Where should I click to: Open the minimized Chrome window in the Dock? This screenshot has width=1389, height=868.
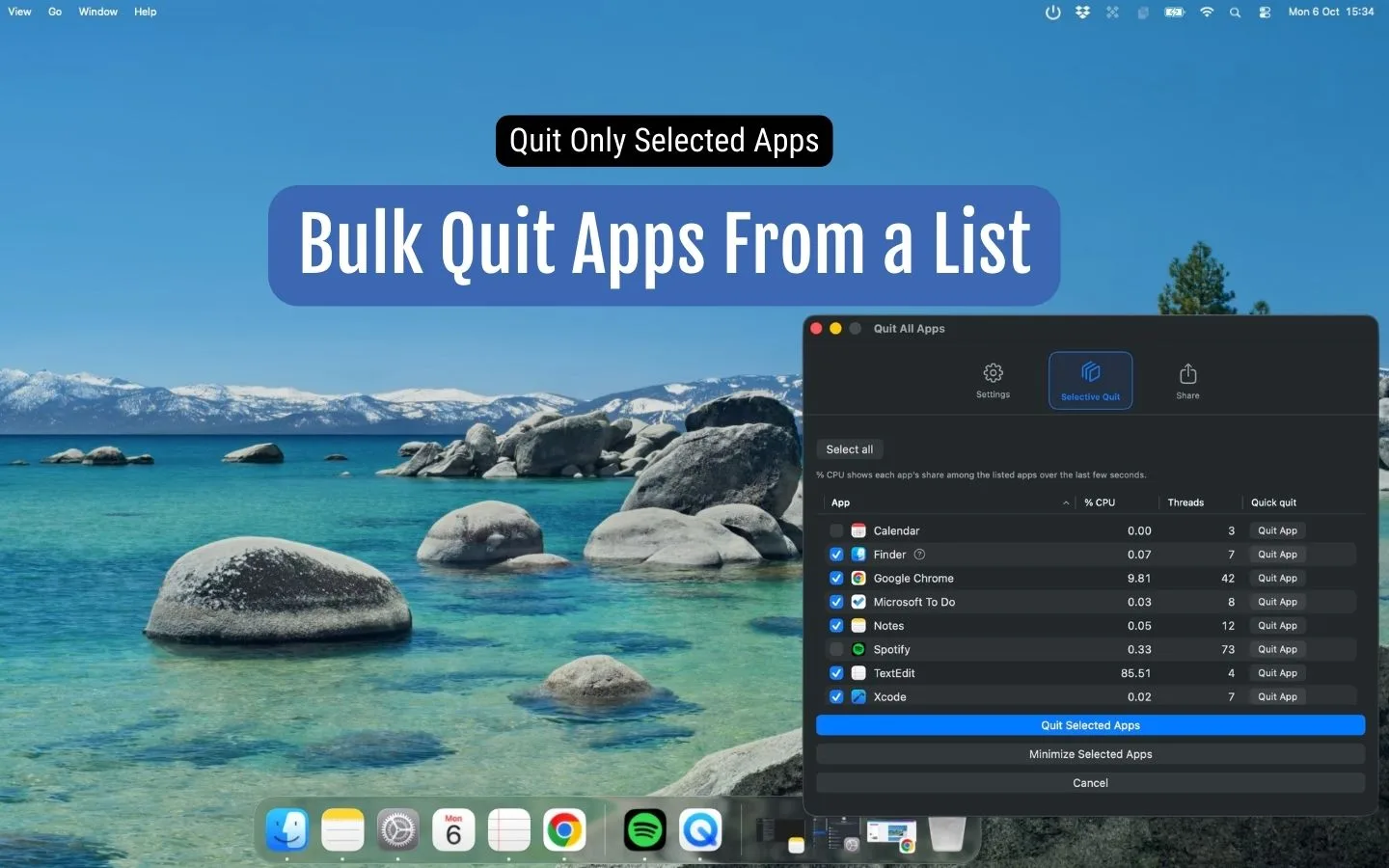point(891,835)
